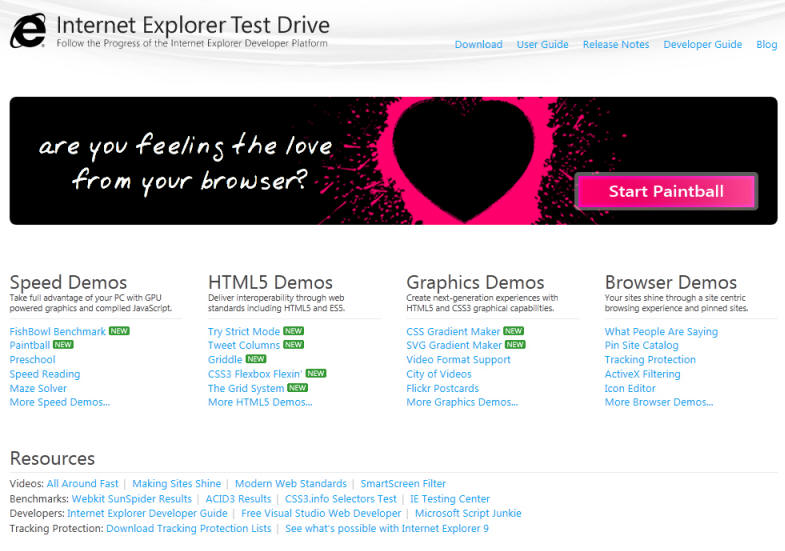Click the Internet Explorer Test Drive title
Image resolution: width=785 pixels, height=551 pixels.
pyautogui.click(x=193, y=25)
